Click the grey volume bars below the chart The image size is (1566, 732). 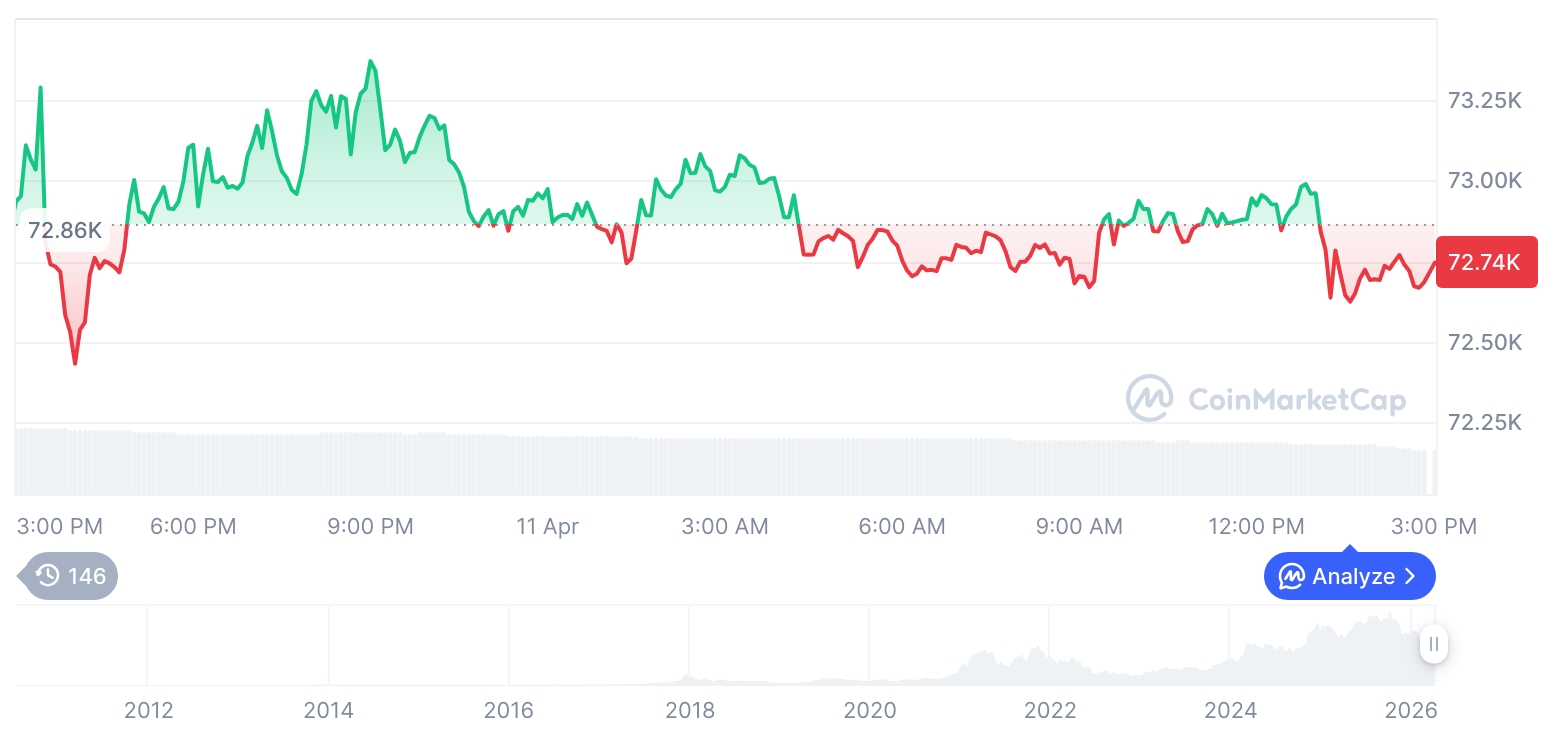(700, 465)
